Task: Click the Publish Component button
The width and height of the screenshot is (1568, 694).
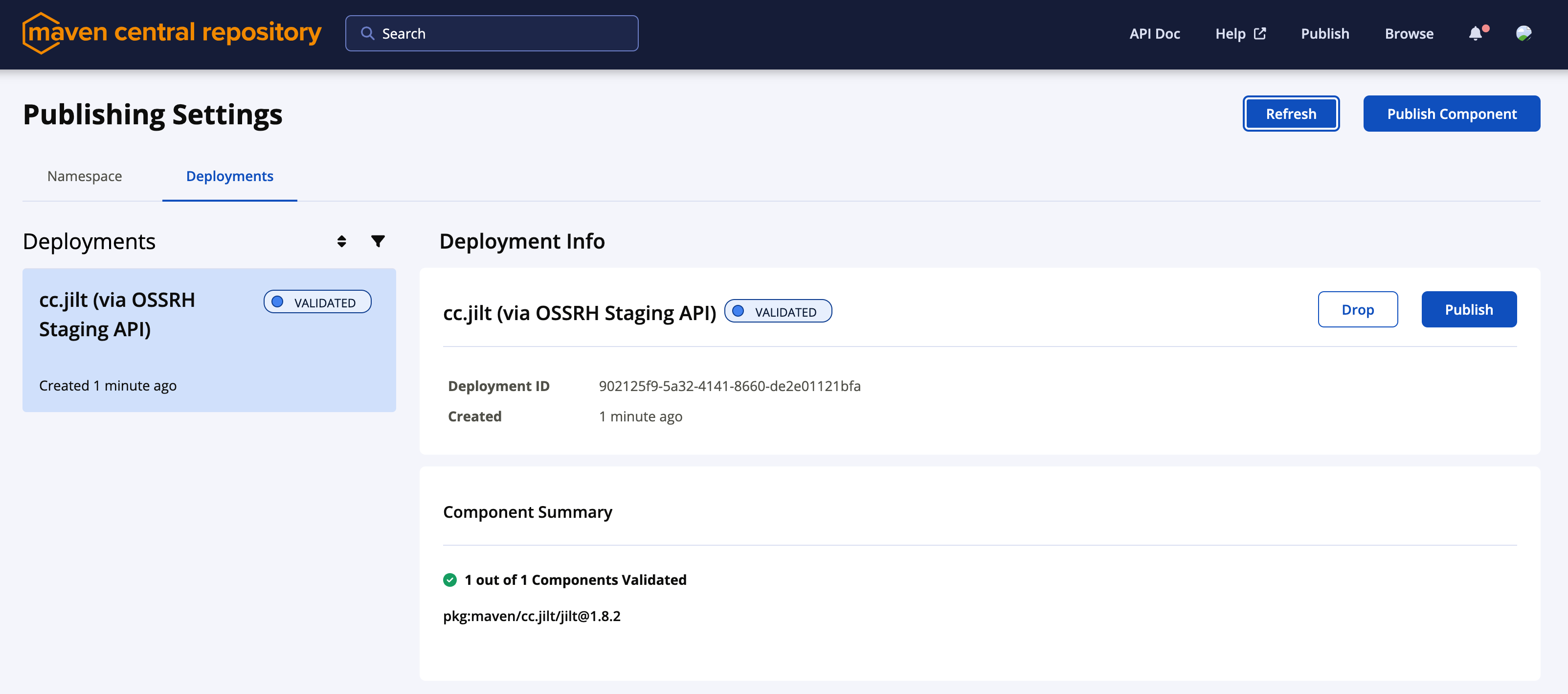Action: point(1452,114)
